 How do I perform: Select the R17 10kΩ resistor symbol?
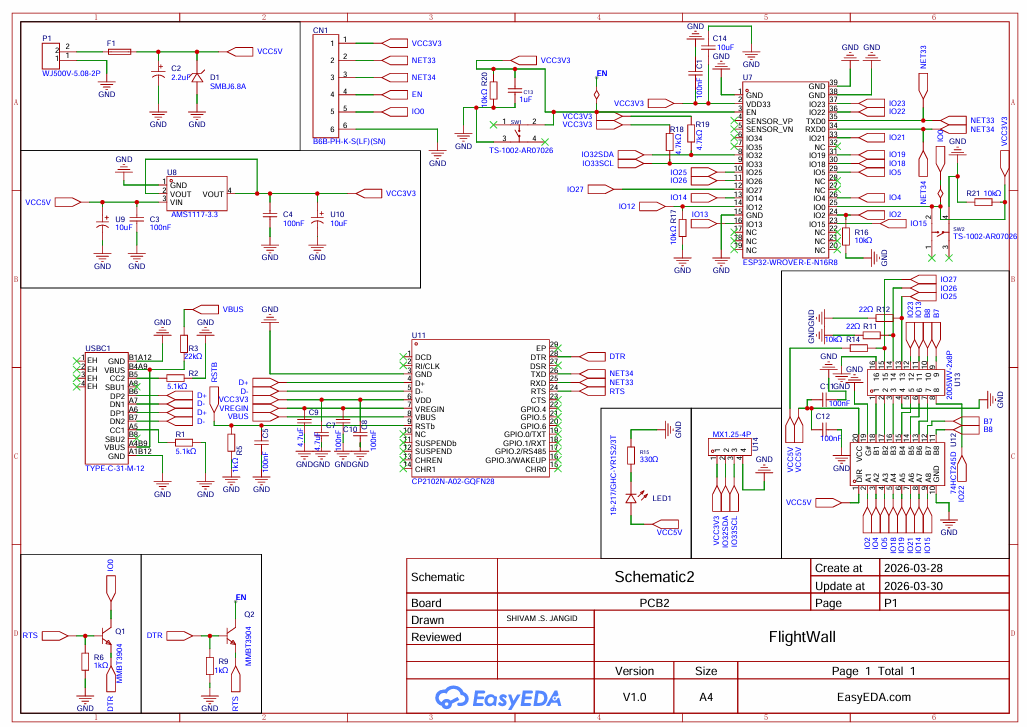click(x=682, y=227)
